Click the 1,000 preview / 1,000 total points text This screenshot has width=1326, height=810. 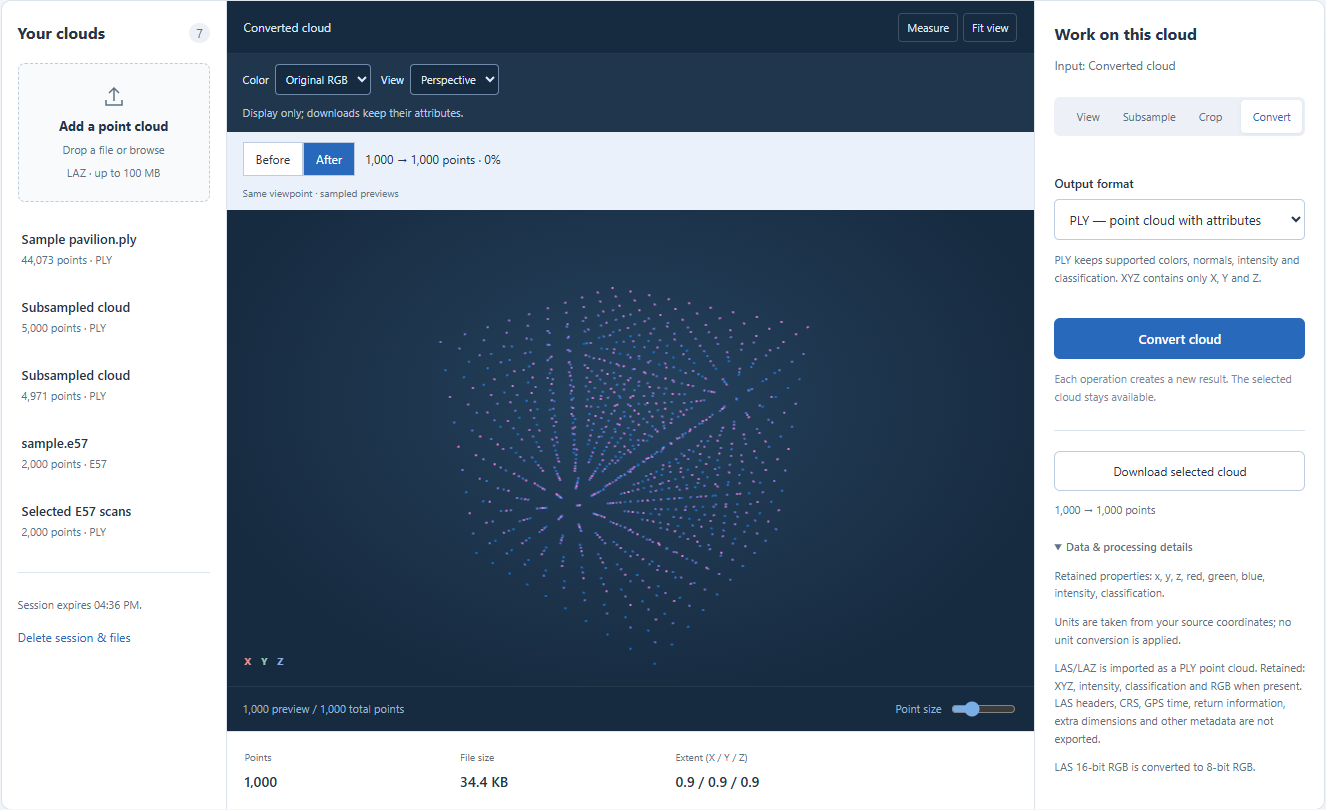tap(323, 709)
